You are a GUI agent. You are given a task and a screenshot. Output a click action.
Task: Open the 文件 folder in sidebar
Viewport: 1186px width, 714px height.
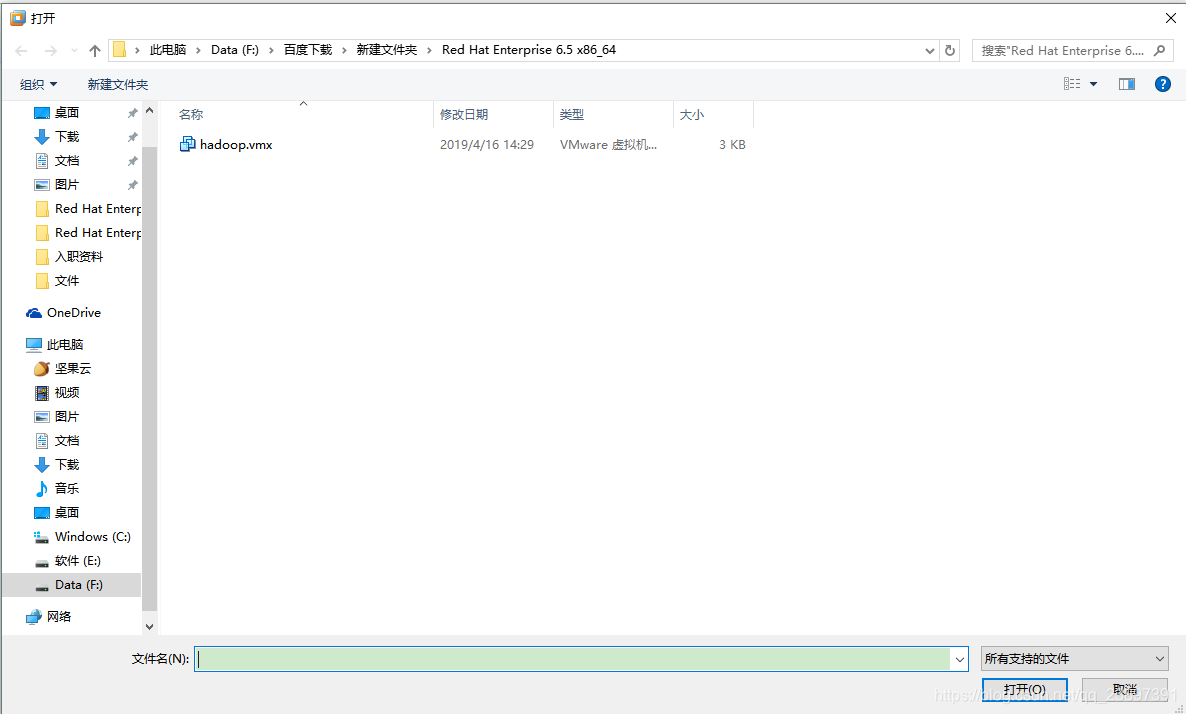pyautogui.click(x=67, y=281)
